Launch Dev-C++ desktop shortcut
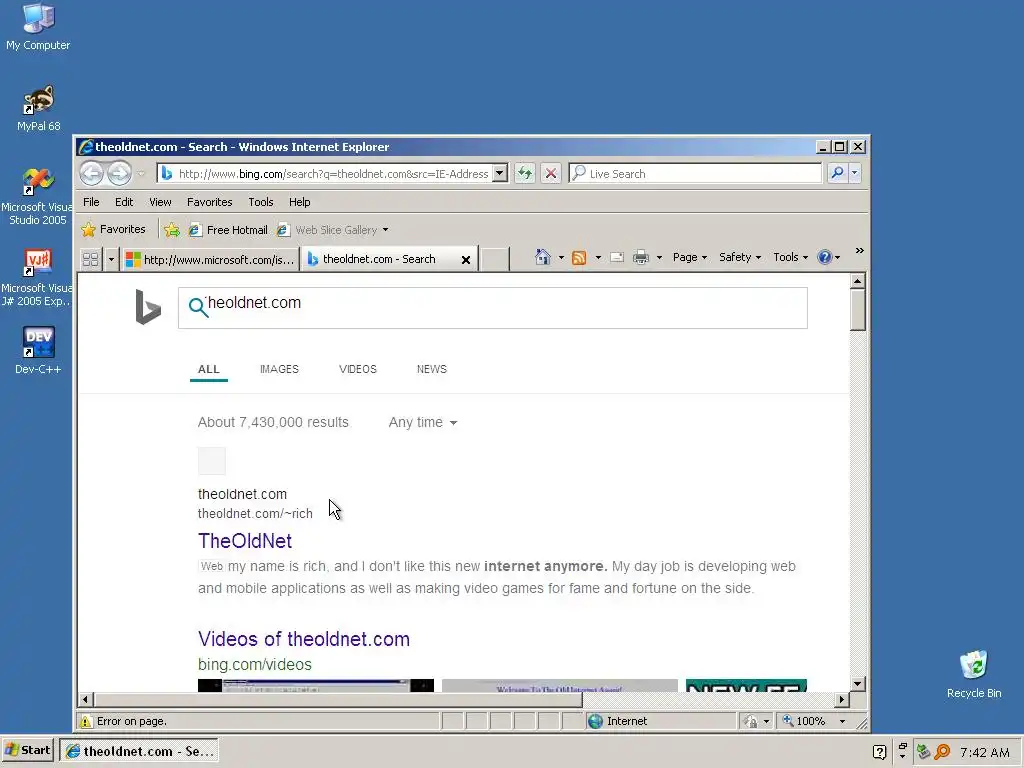 coord(38,351)
